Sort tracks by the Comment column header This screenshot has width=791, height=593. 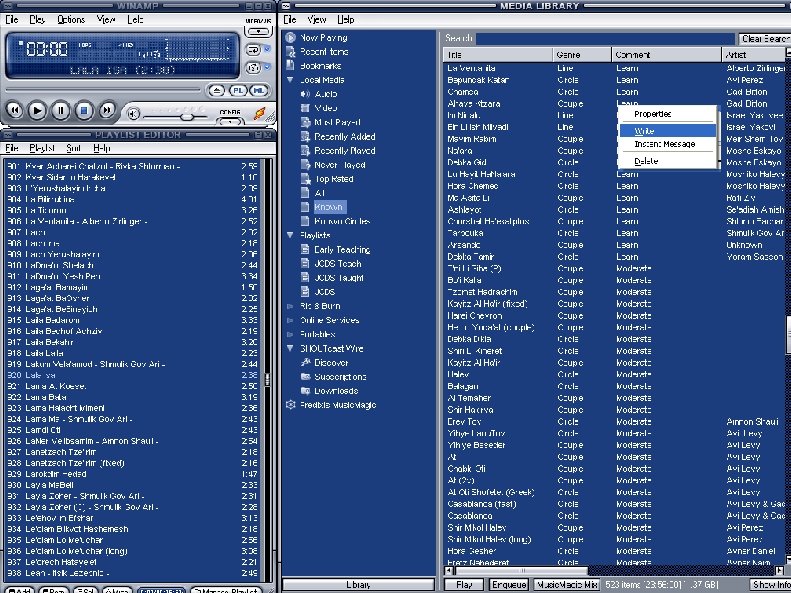click(666, 54)
